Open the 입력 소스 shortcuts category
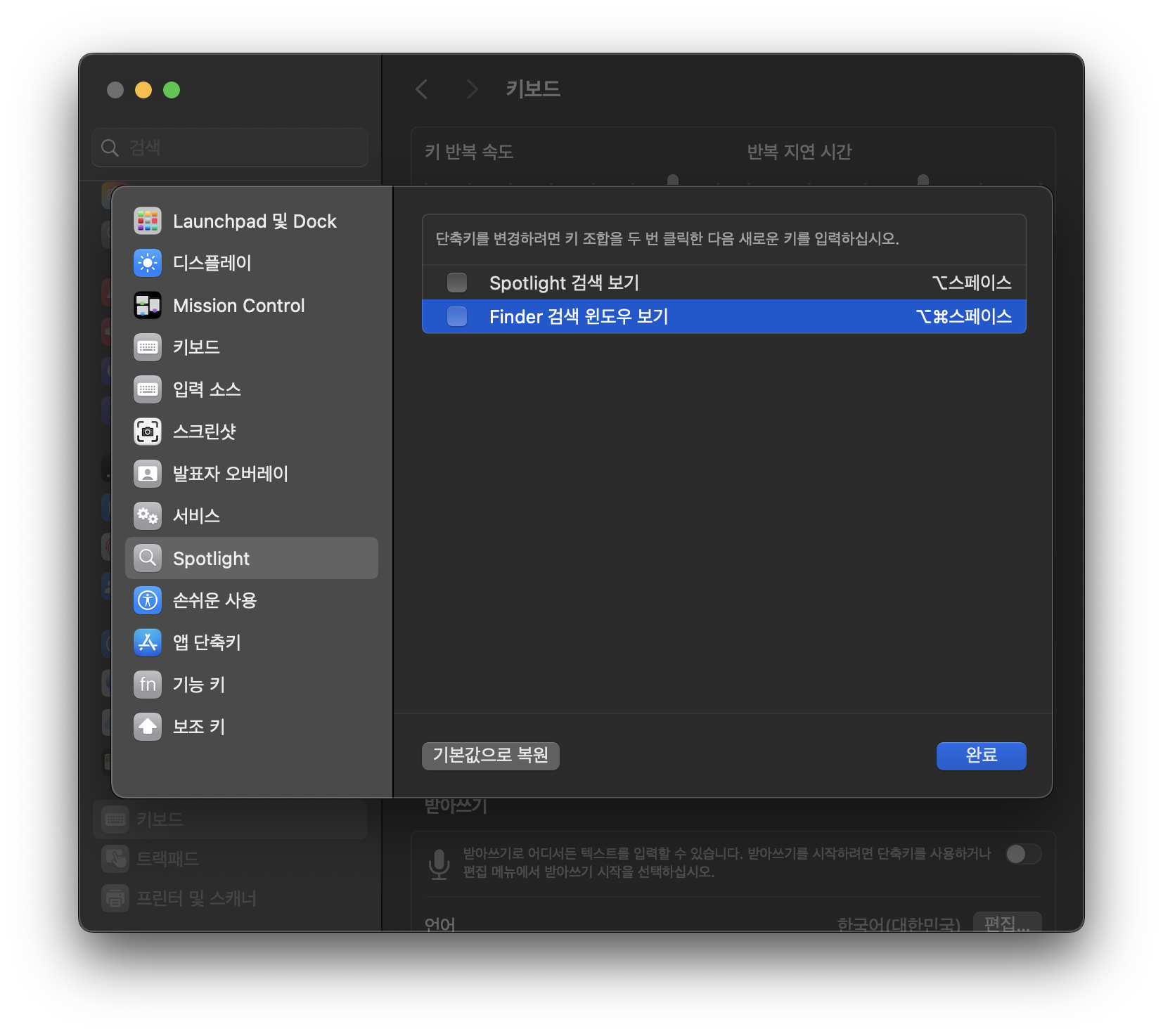Viewport: 1163px width, 1036px height. (x=252, y=389)
